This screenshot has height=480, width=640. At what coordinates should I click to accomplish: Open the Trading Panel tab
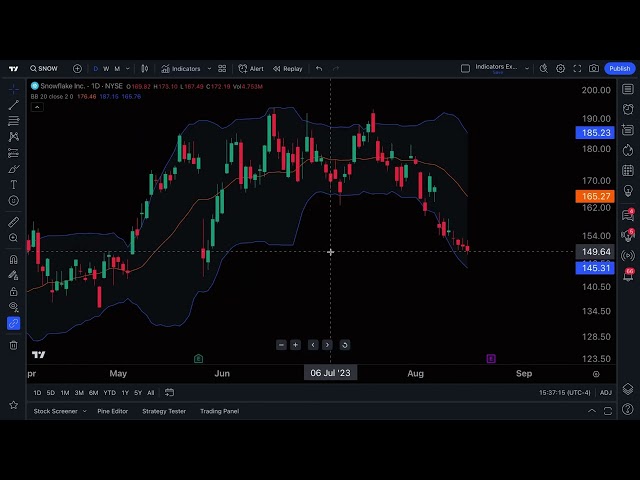[x=220, y=411]
